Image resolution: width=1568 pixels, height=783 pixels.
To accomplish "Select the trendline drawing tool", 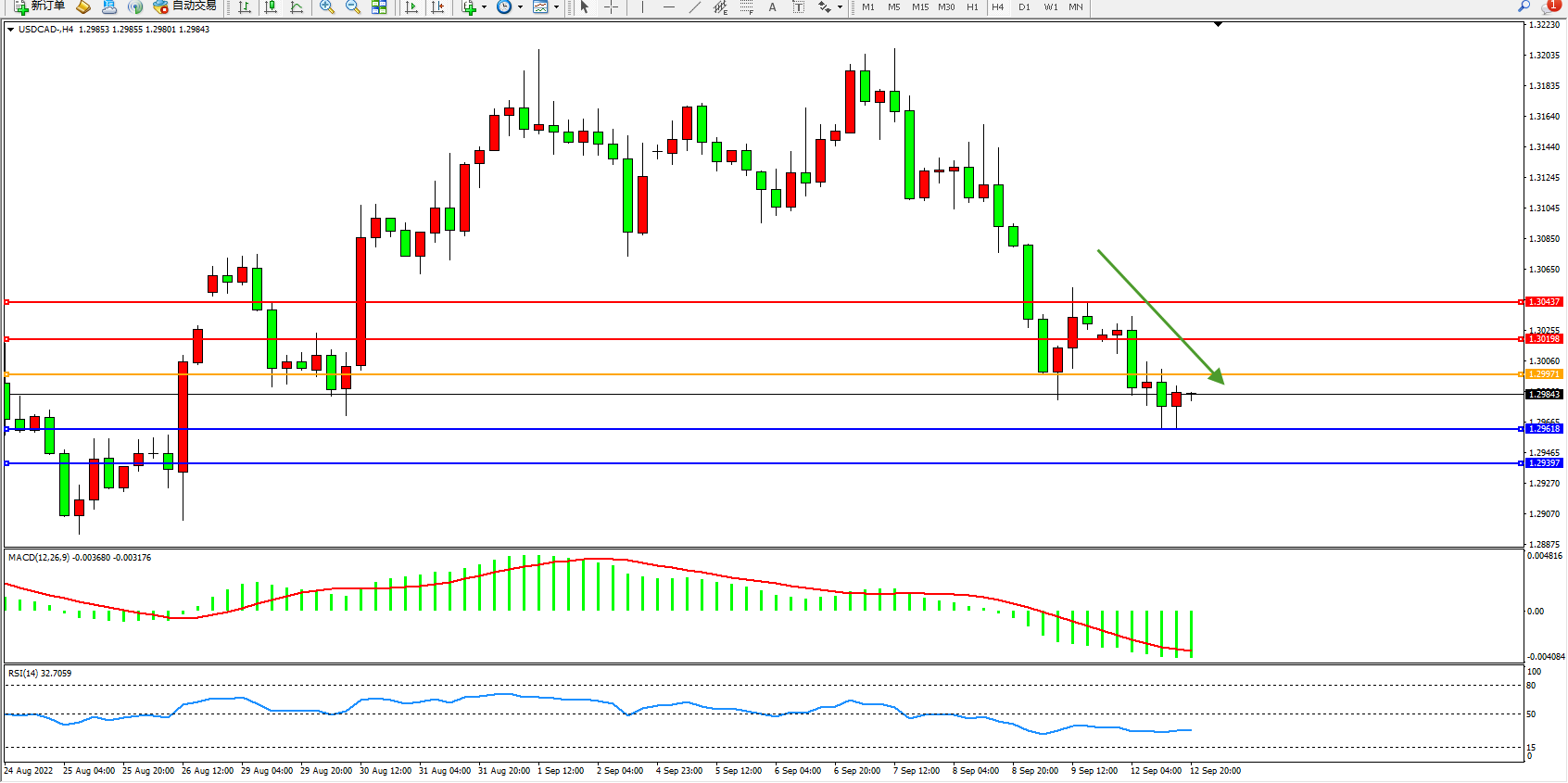I will coord(694,6).
